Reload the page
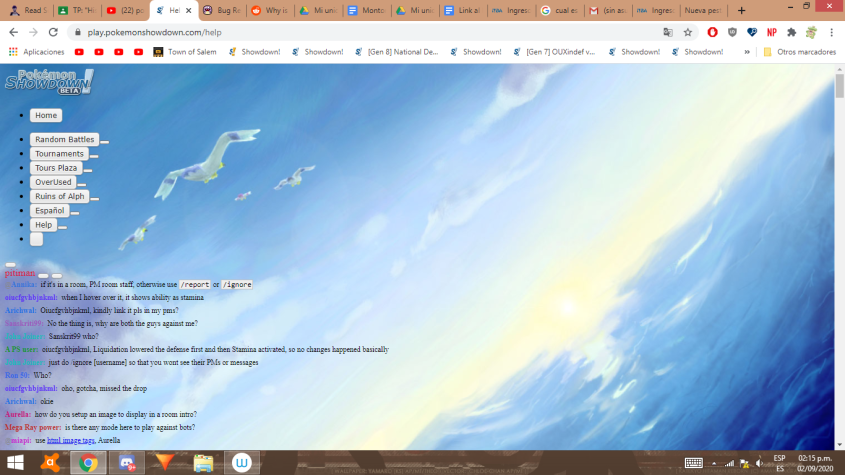The image size is (845, 475). click(54, 32)
